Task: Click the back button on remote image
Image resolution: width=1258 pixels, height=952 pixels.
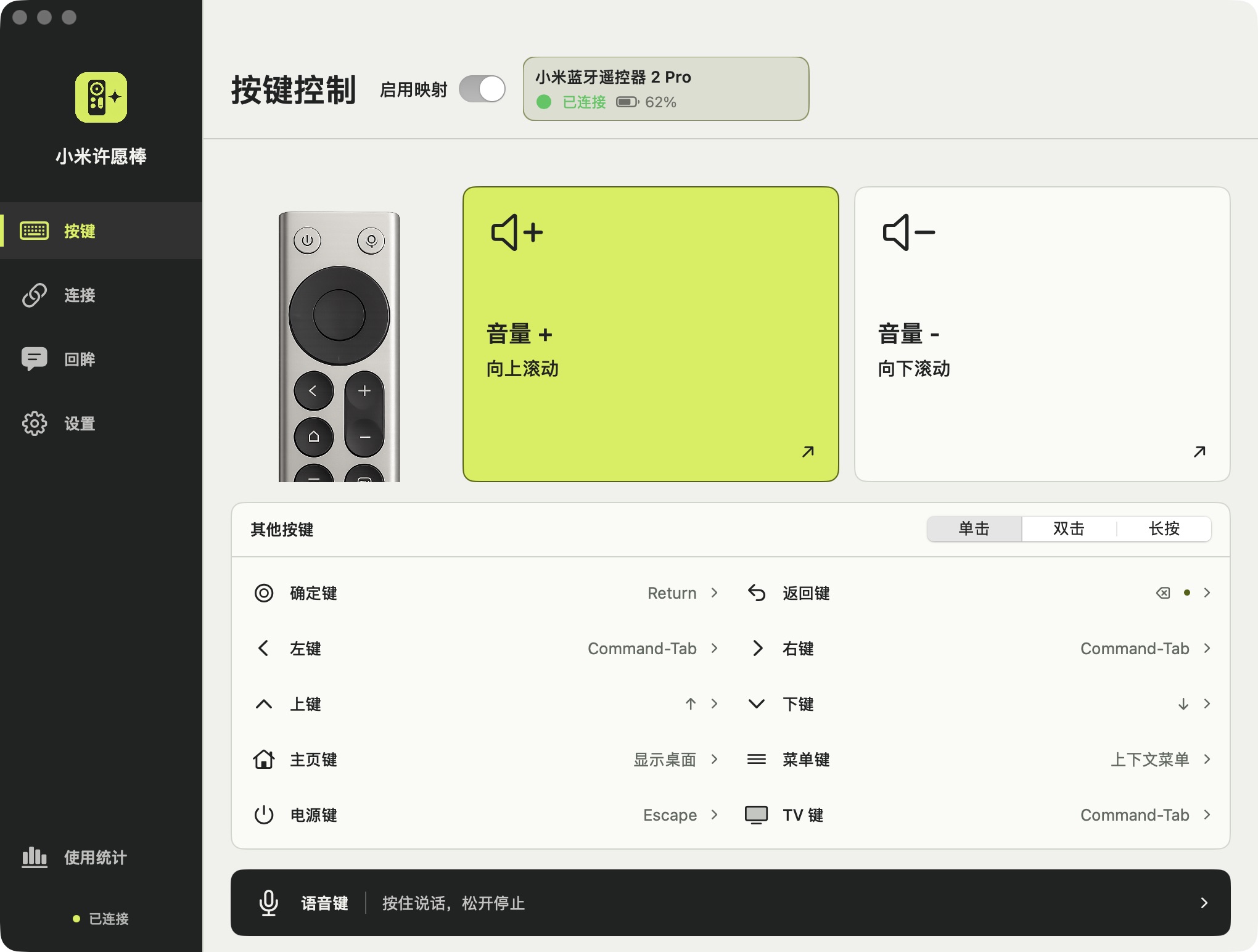Action: point(313,391)
